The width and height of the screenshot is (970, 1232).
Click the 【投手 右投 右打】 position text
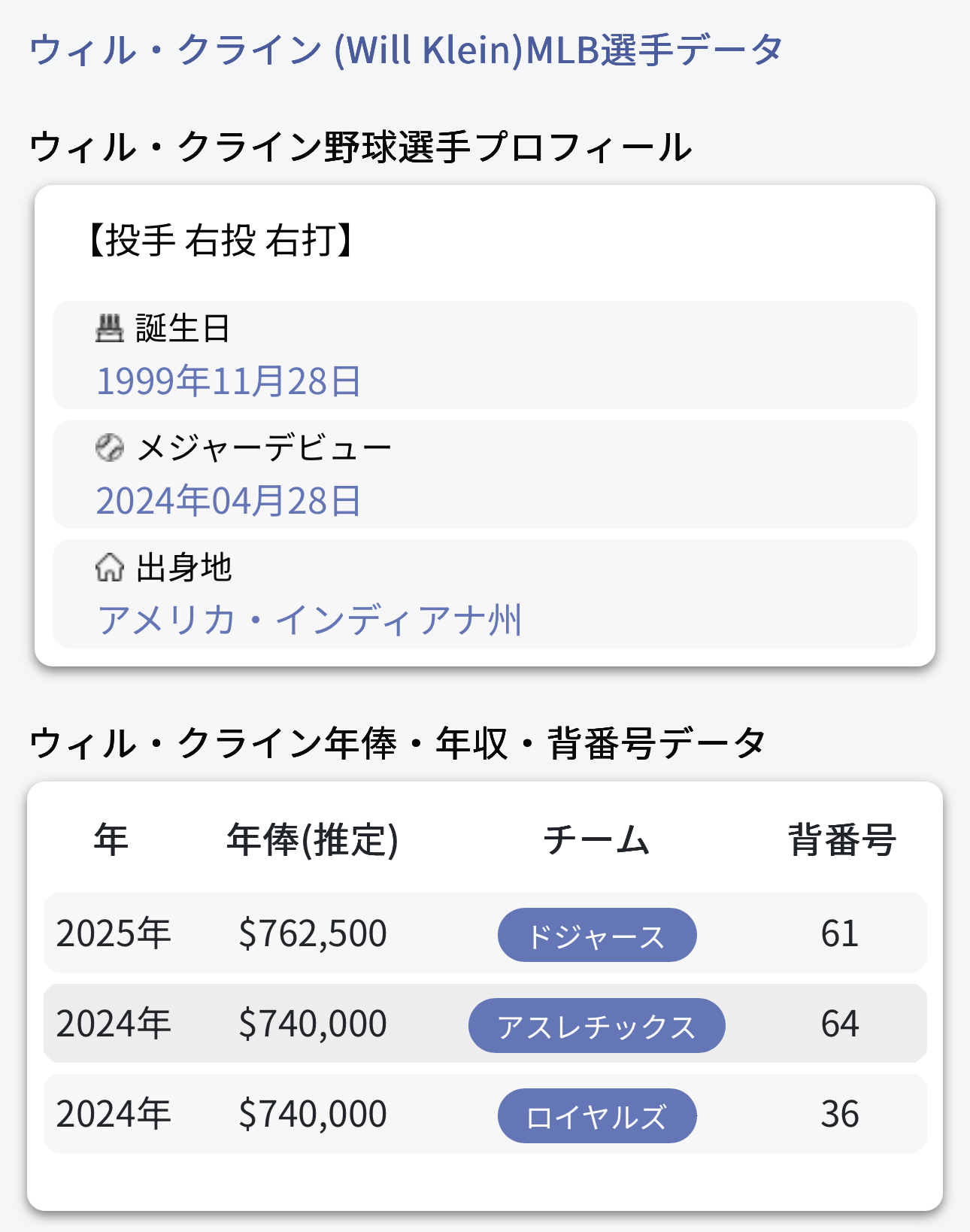[220, 241]
